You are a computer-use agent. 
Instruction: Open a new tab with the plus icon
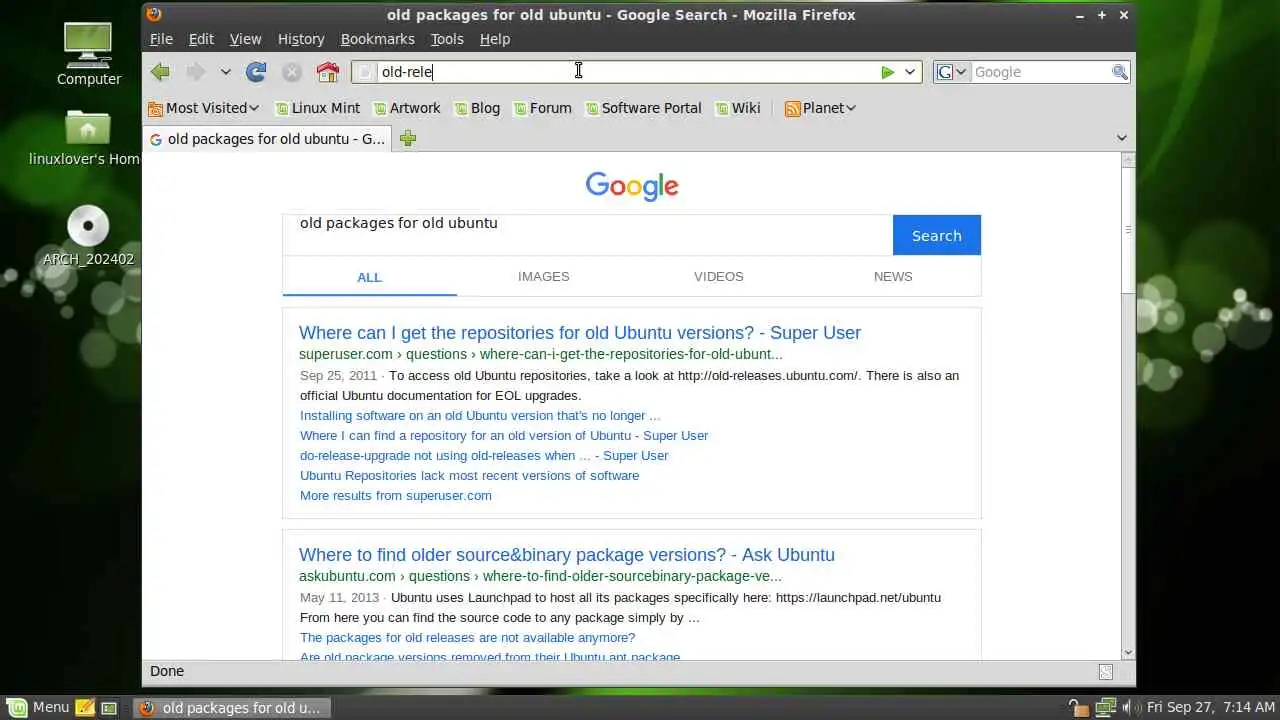[407, 139]
